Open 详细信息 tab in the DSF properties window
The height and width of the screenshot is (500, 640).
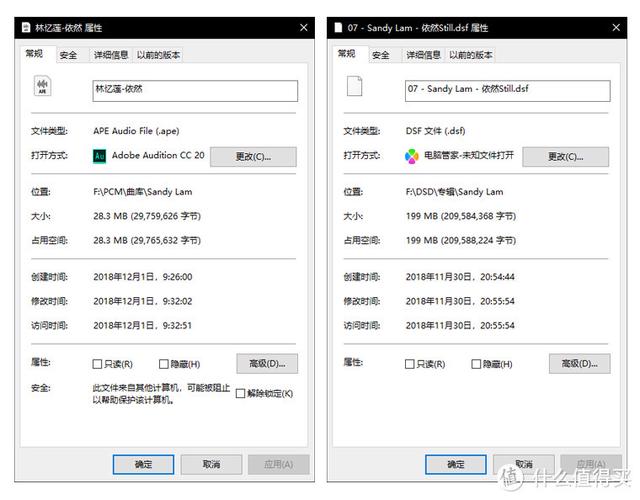(424, 55)
